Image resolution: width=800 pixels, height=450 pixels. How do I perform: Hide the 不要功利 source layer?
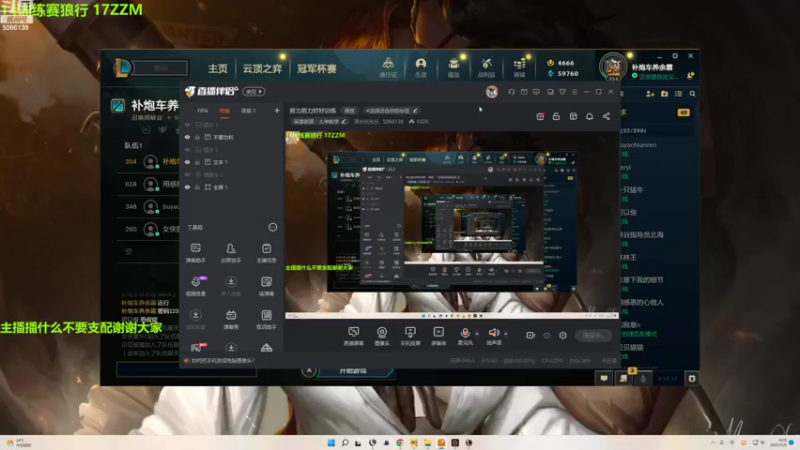[x=187, y=137]
